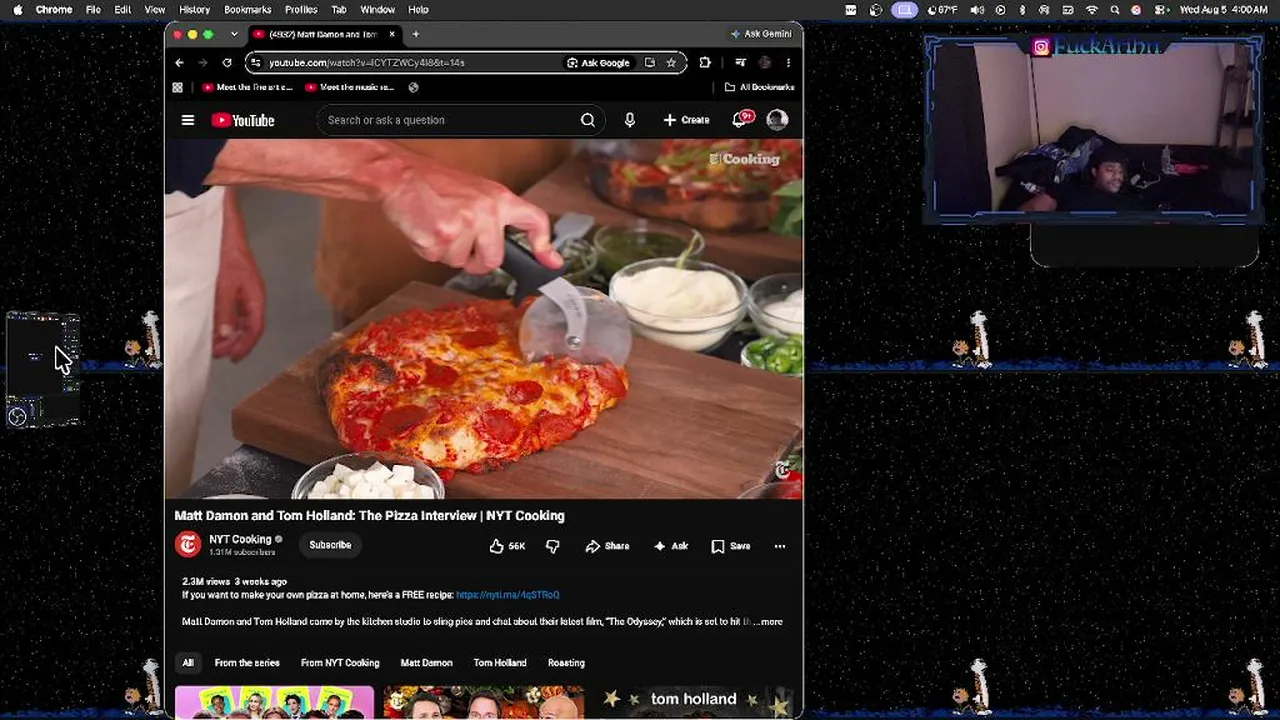Open the globe bookmark in bookmarks bar

(413, 88)
